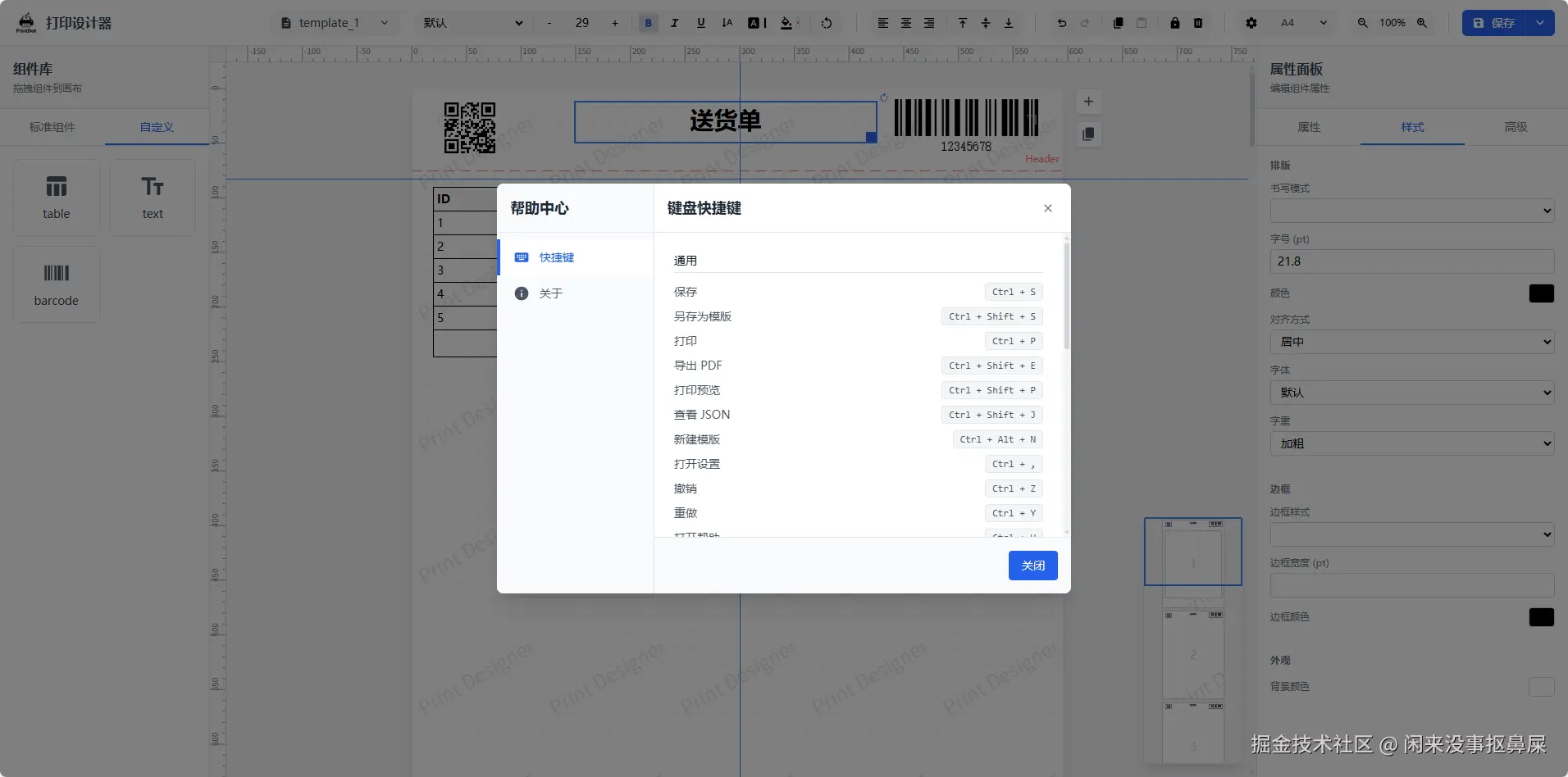Screen dimensions: 1568x777
Task: Toggle italic formatting in toolbar
Action: [x=674, y=23]
